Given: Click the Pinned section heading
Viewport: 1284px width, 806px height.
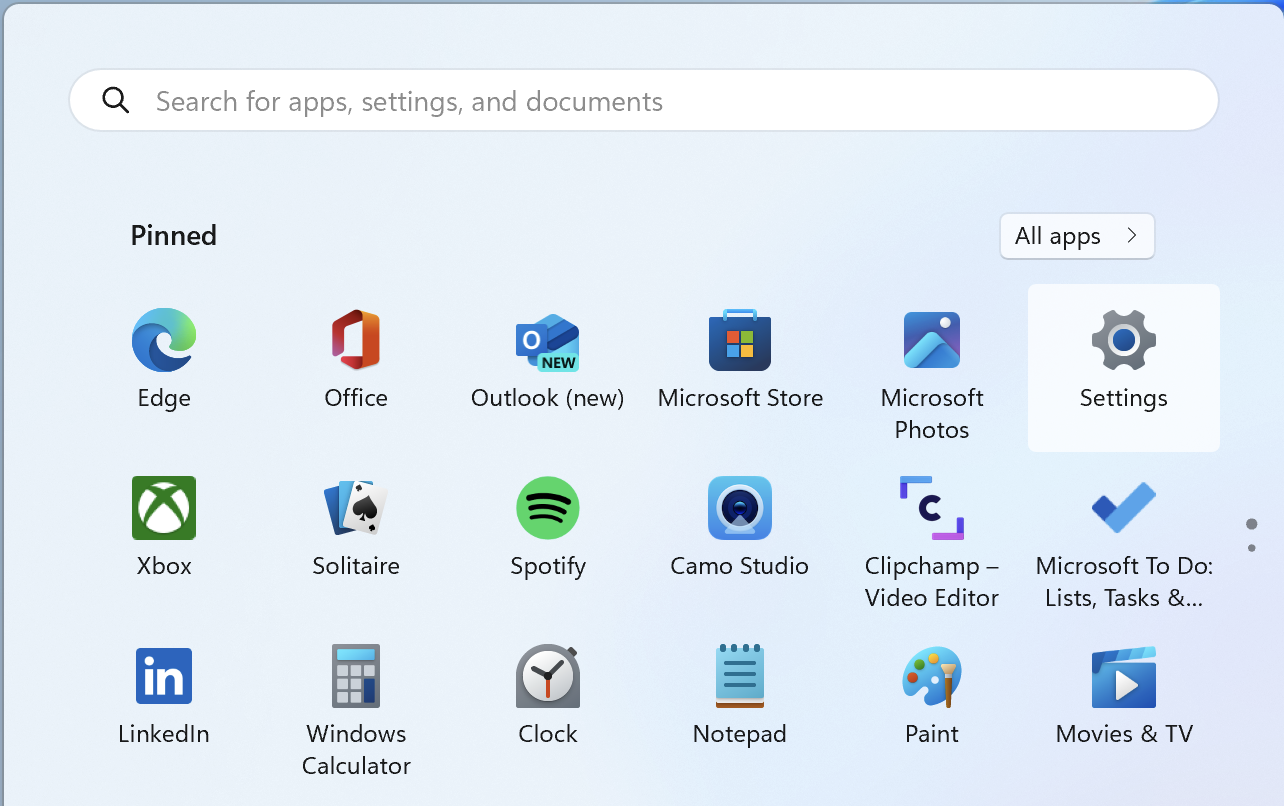Looking at the screenshot, I should (174, 235).
